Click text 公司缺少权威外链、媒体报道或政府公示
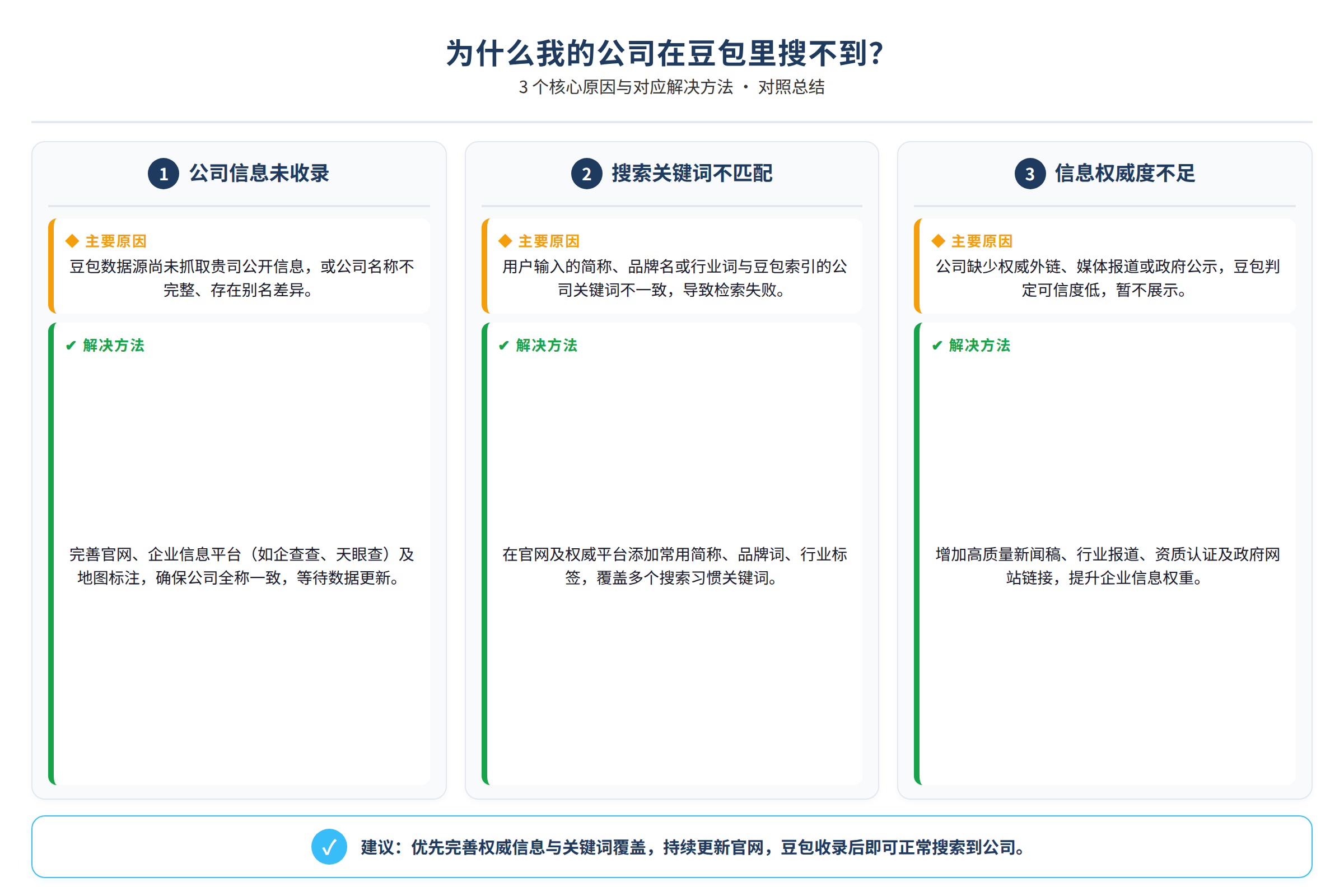 1076,267
